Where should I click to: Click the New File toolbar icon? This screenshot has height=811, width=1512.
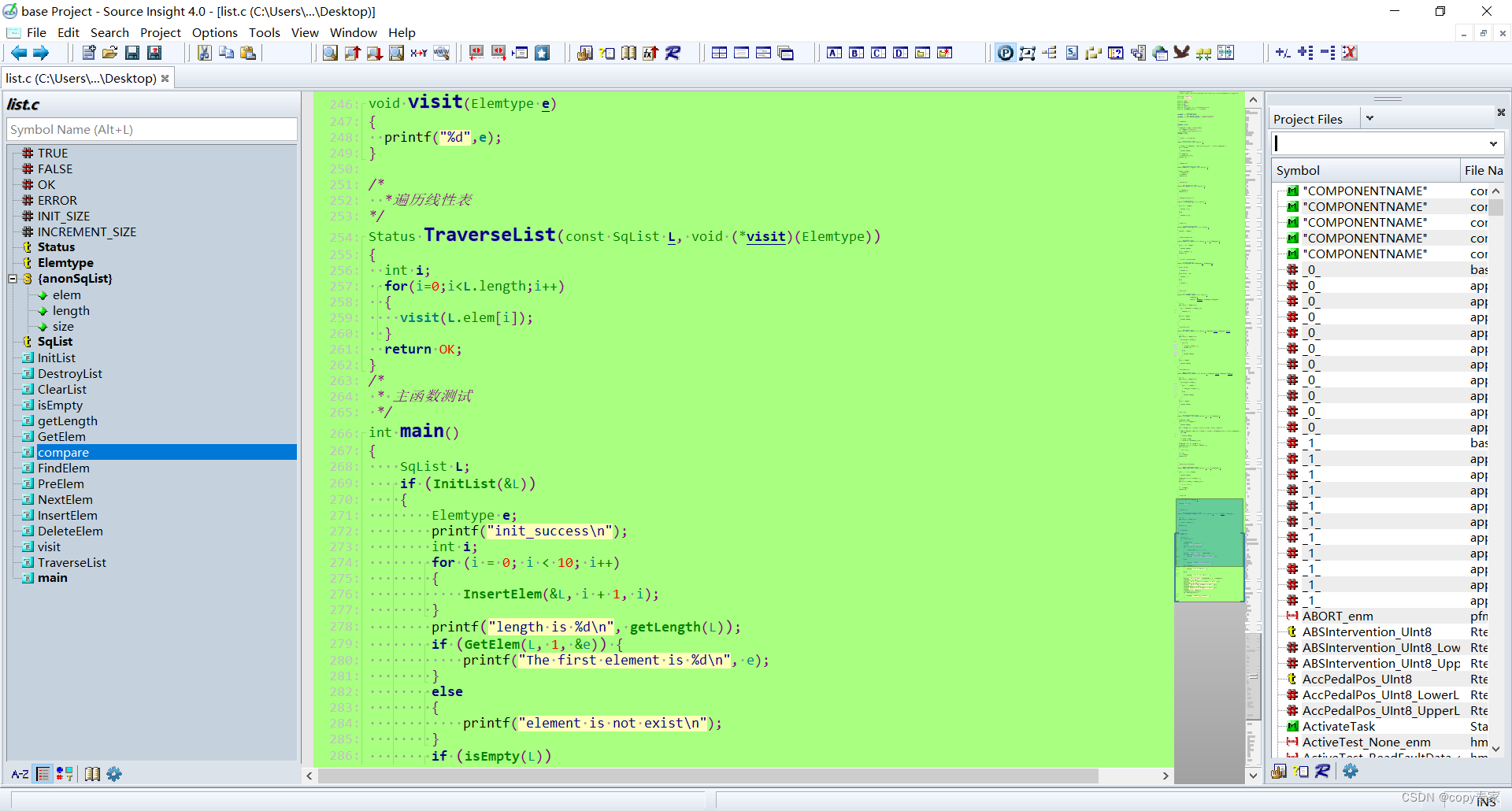pos(89,53)
